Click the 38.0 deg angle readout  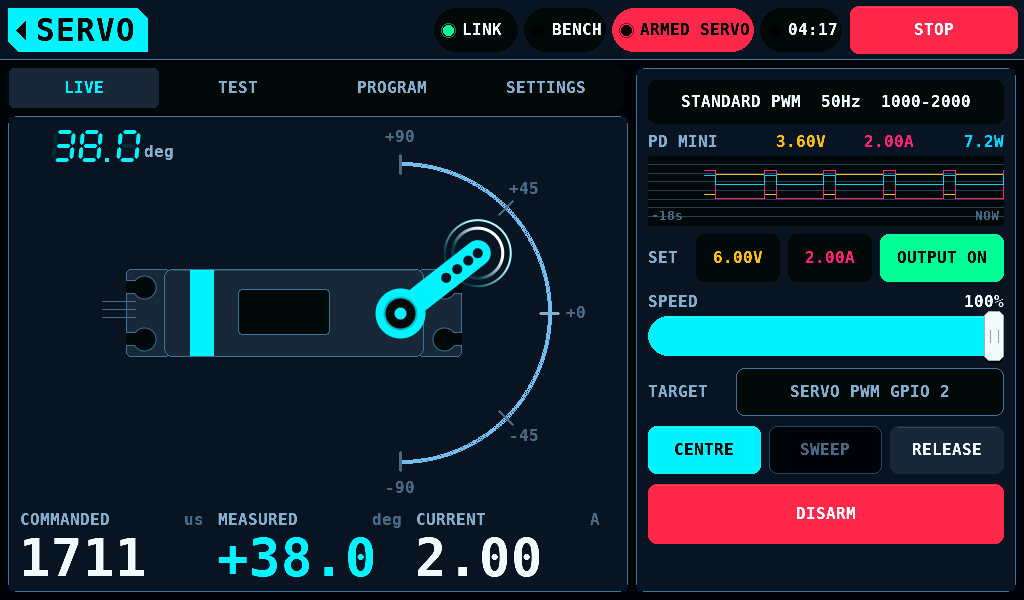(113, 146)
